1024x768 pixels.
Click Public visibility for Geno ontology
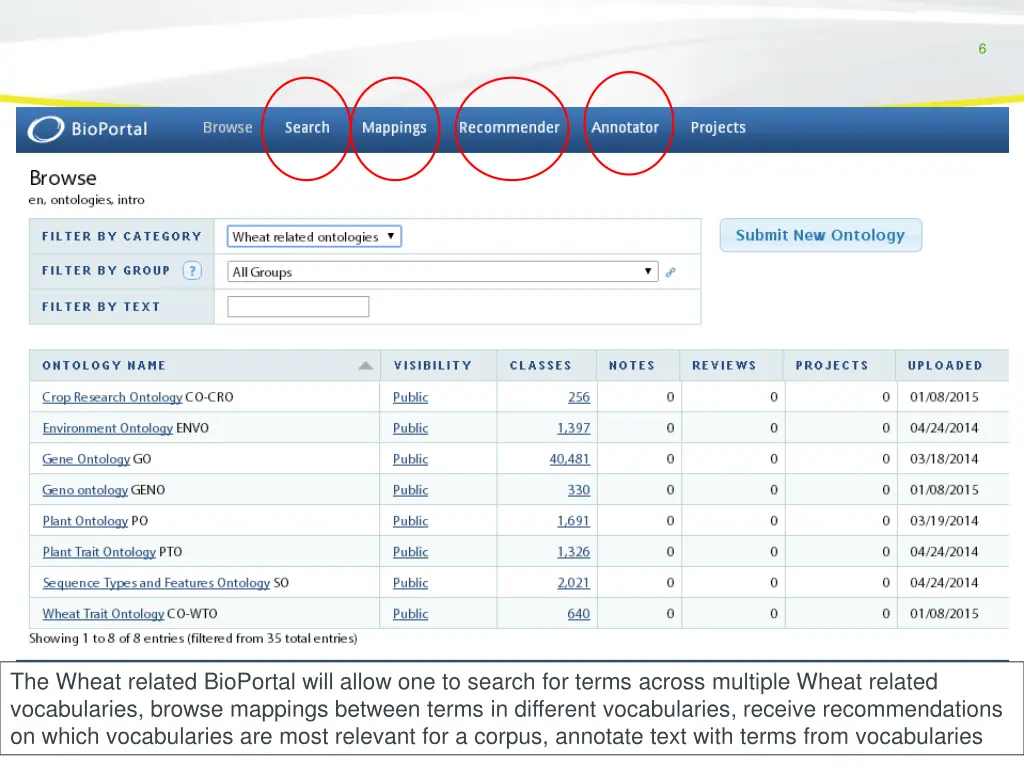410,490
